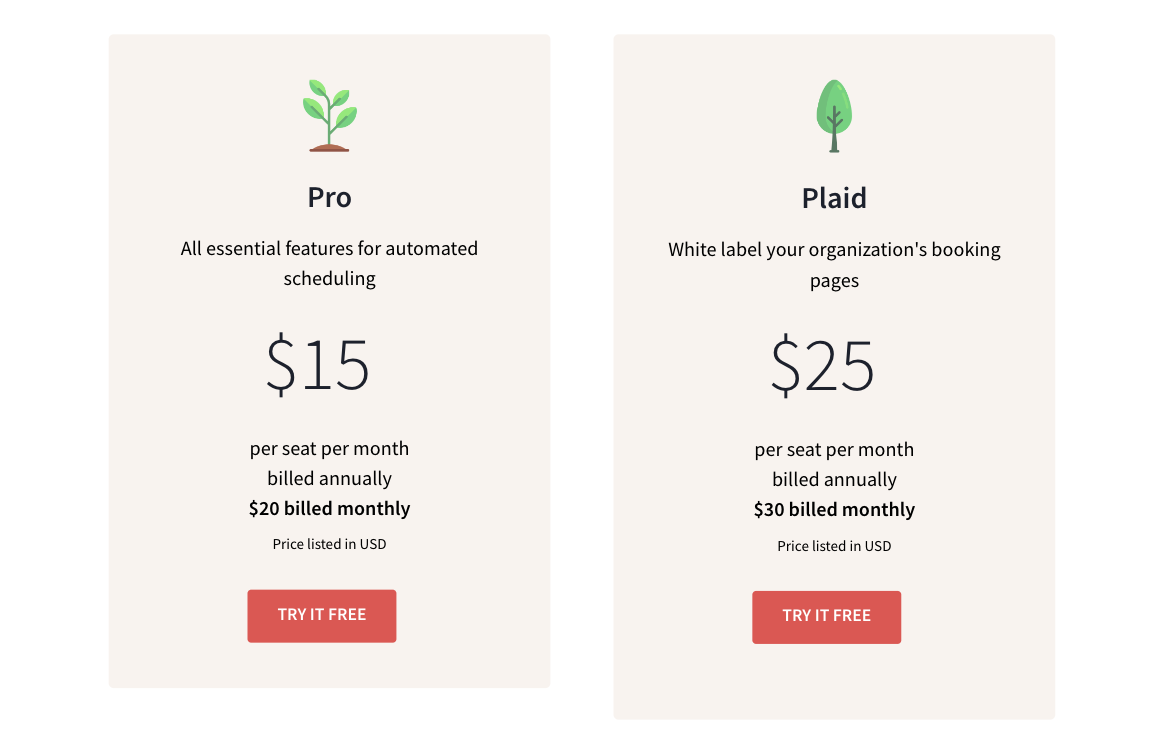
Task: Click "billed annually" on the Pro card
Action: 330,478
